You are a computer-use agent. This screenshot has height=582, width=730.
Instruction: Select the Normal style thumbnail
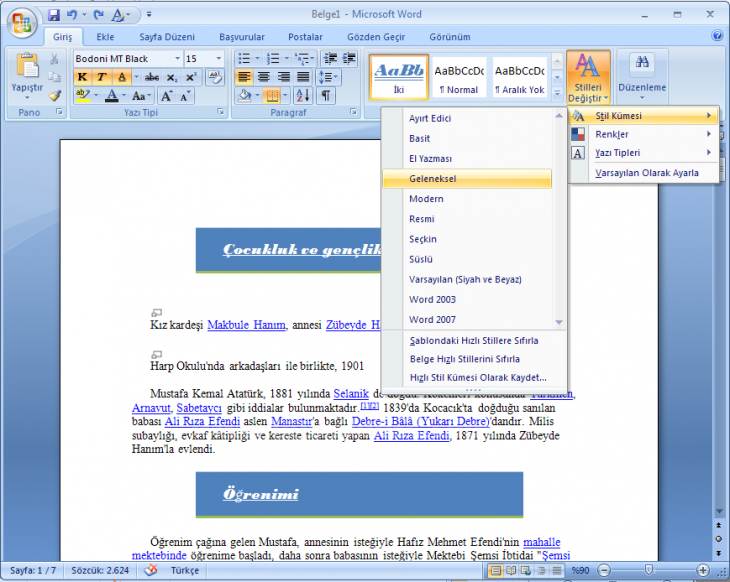(x=459, y=77)
